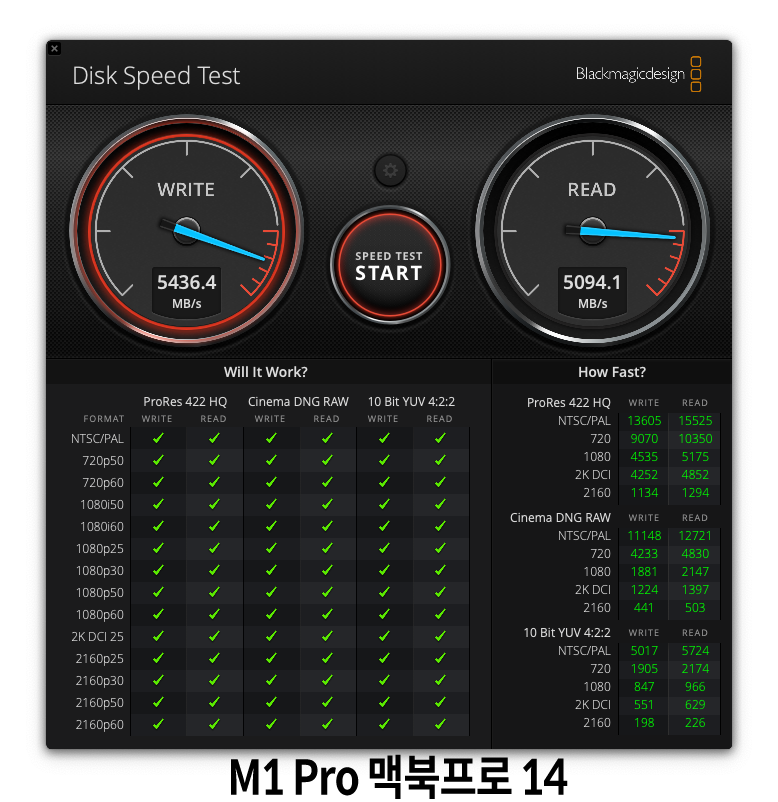Click the 2160p60 YUV read checkmark
This screenshot has height=802, width=778.
tap(440, 724)
